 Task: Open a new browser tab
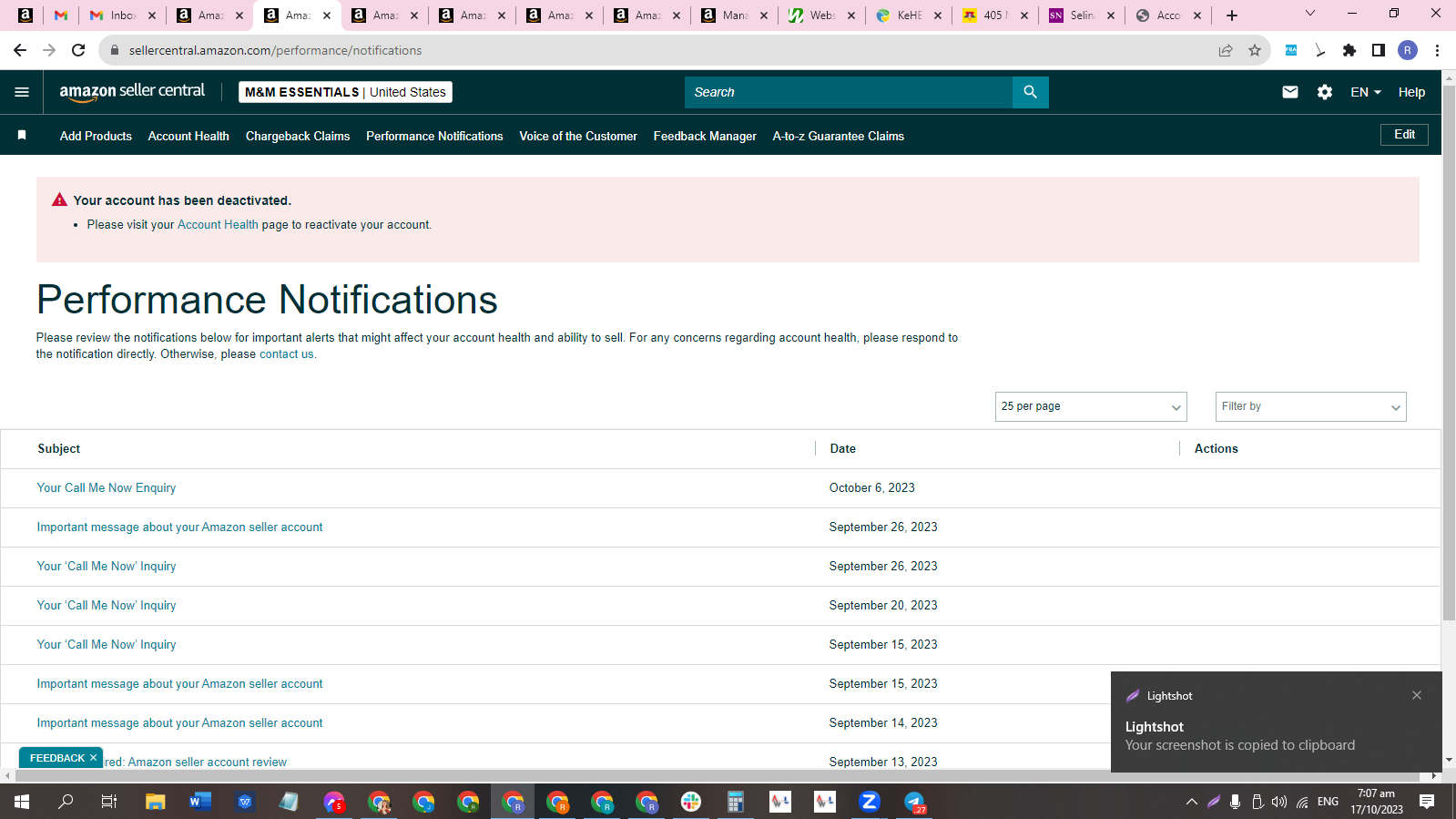(1232, 15)
